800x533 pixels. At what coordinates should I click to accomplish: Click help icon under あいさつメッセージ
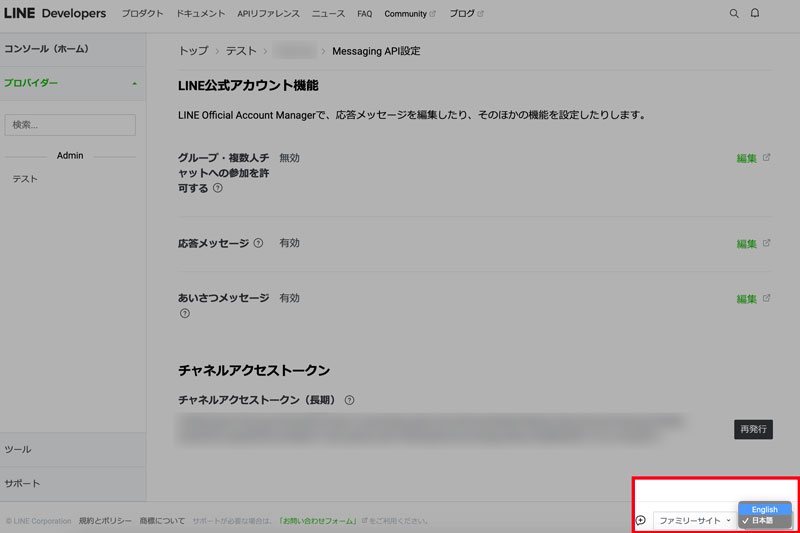pyautogui.click(x=185, y=313)
